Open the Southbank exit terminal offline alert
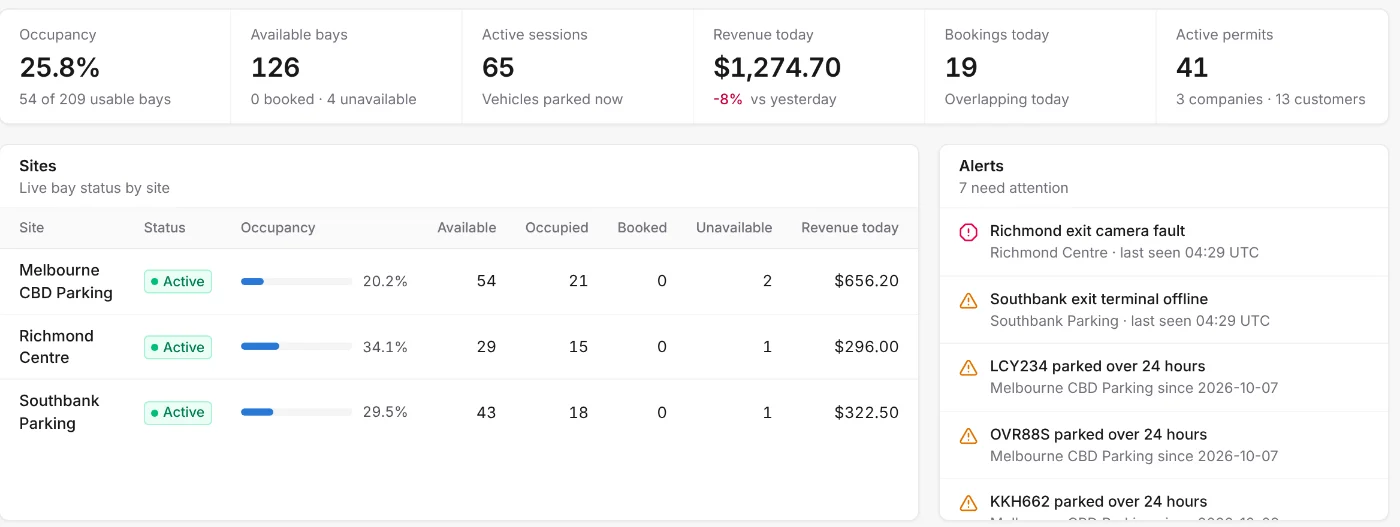1400x527 pixels. click(x=1164, y=310)
